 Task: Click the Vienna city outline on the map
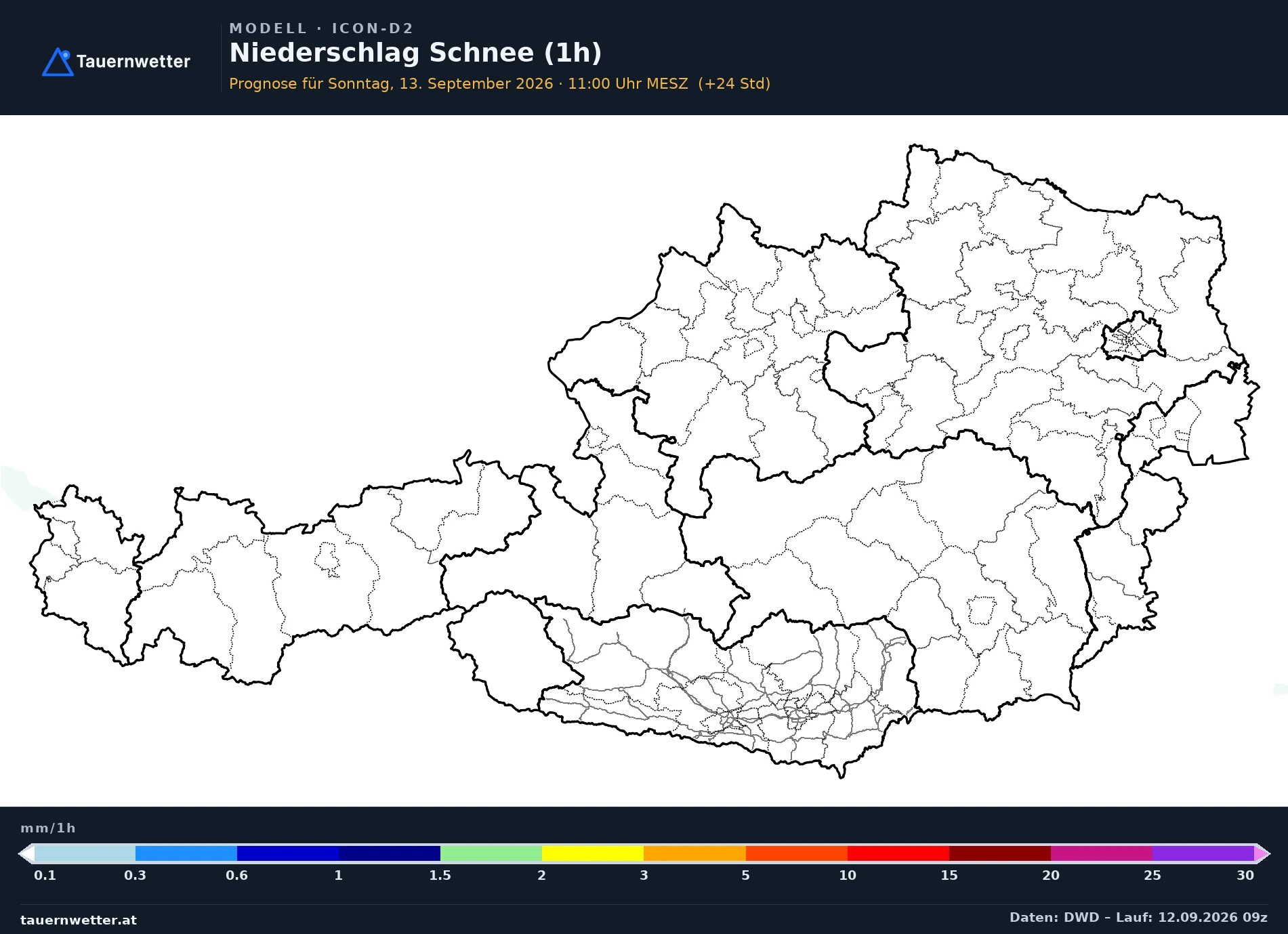(1133, 337)
